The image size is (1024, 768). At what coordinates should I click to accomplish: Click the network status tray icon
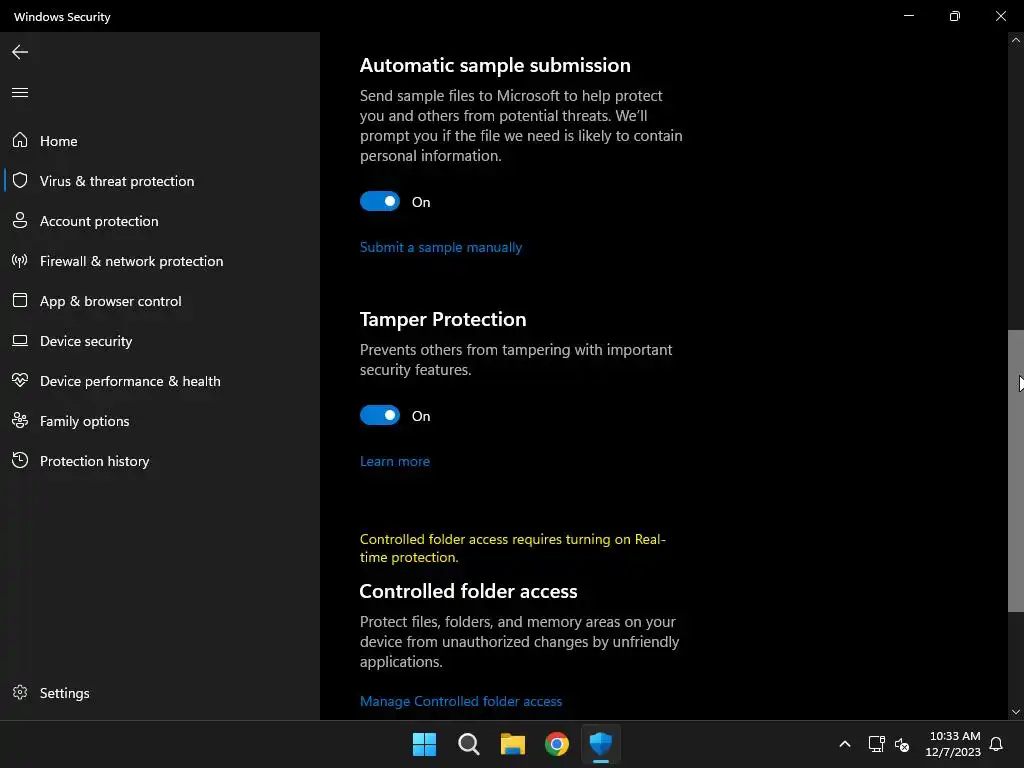[x=876, y=744]
